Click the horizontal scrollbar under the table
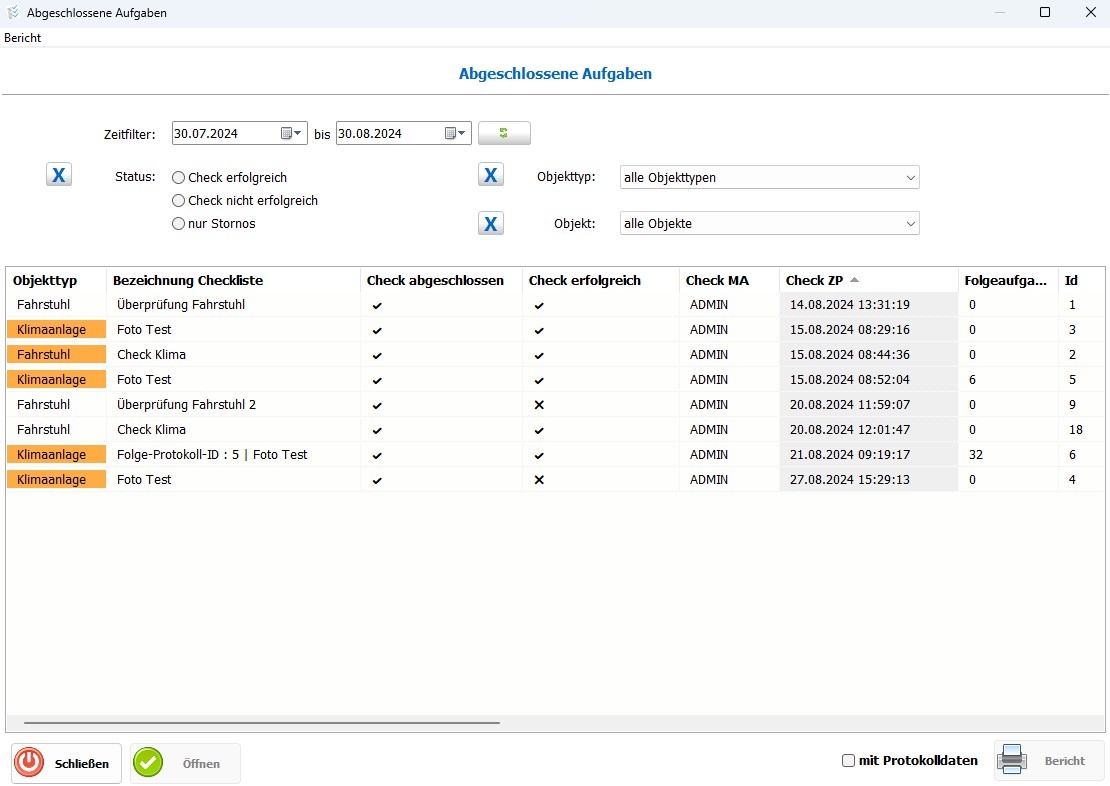The width and height of the screenshot is (1110, 786). (261, 722)
